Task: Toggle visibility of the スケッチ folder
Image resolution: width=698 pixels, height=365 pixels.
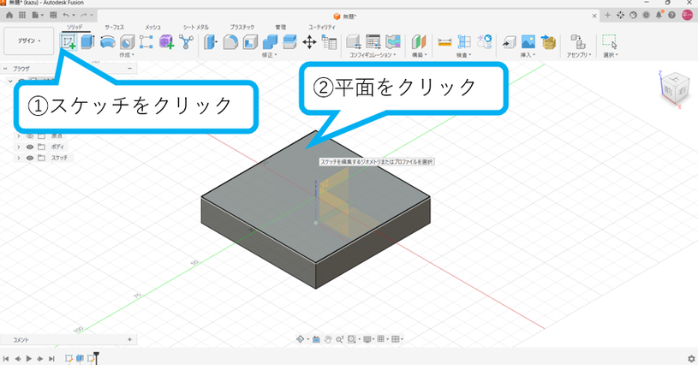Action: click(30, 158)
